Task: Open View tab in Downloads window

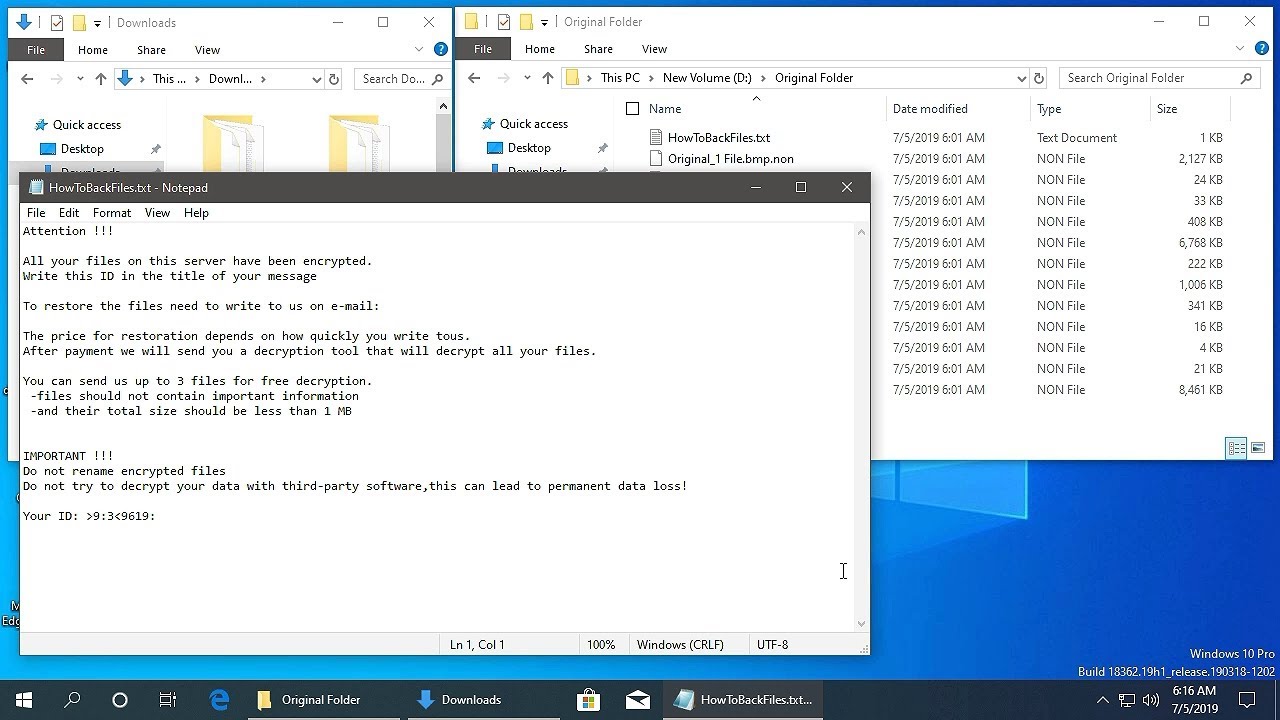Action: click(207, 50)
